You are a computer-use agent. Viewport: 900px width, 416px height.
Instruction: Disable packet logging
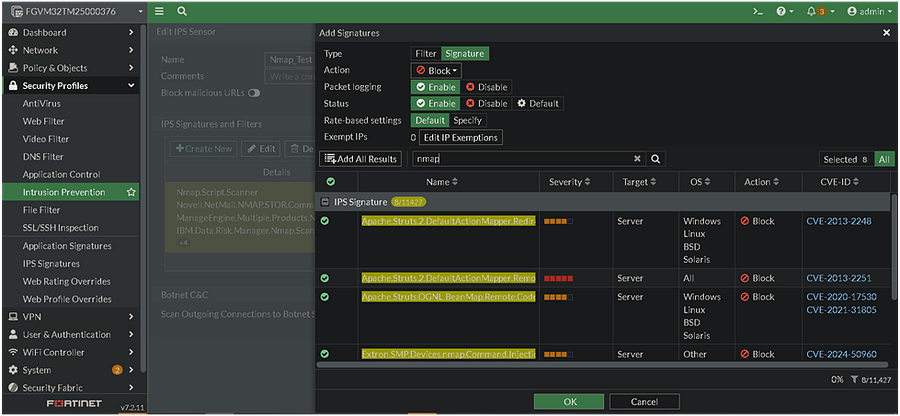click(x=487, y=87)
